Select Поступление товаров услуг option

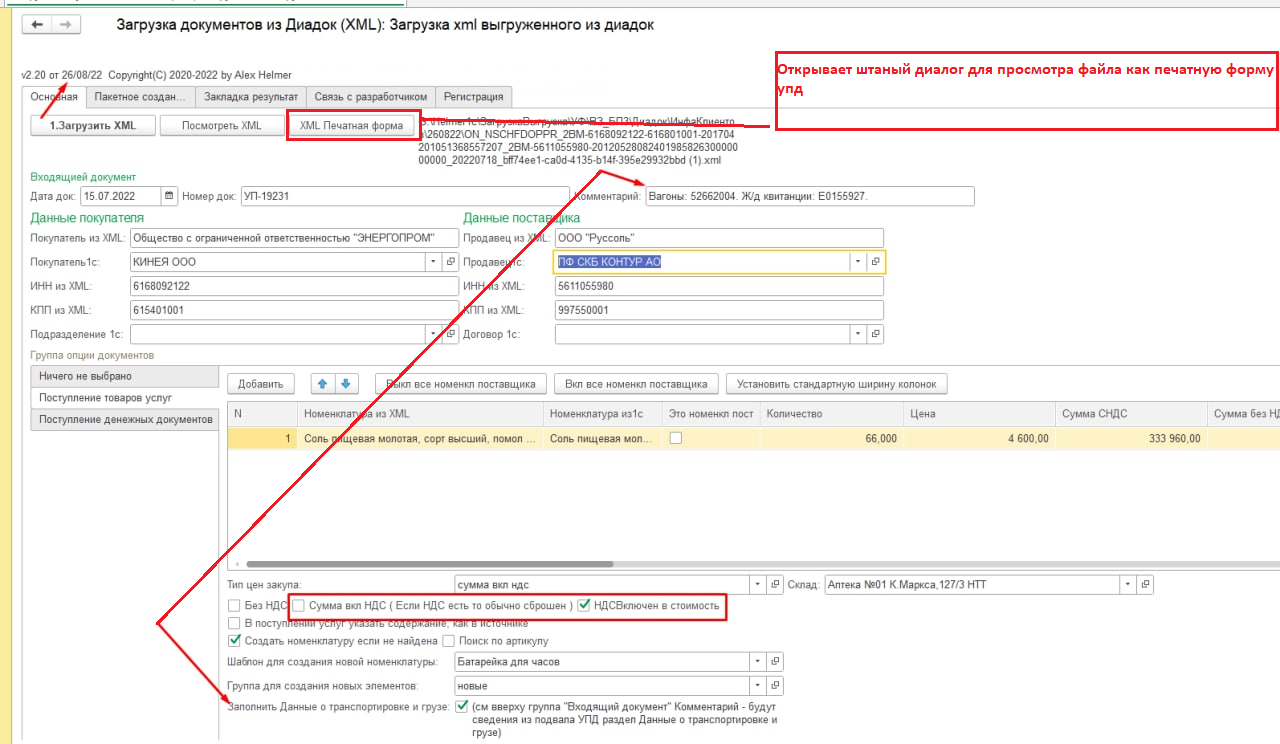point(124,398)
